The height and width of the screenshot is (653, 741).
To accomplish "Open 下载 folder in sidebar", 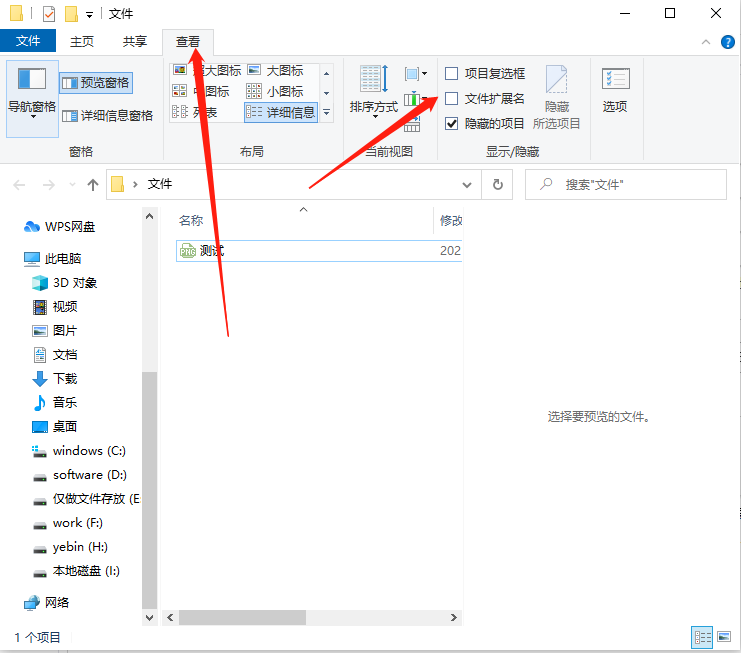I will tap(55, 378).
